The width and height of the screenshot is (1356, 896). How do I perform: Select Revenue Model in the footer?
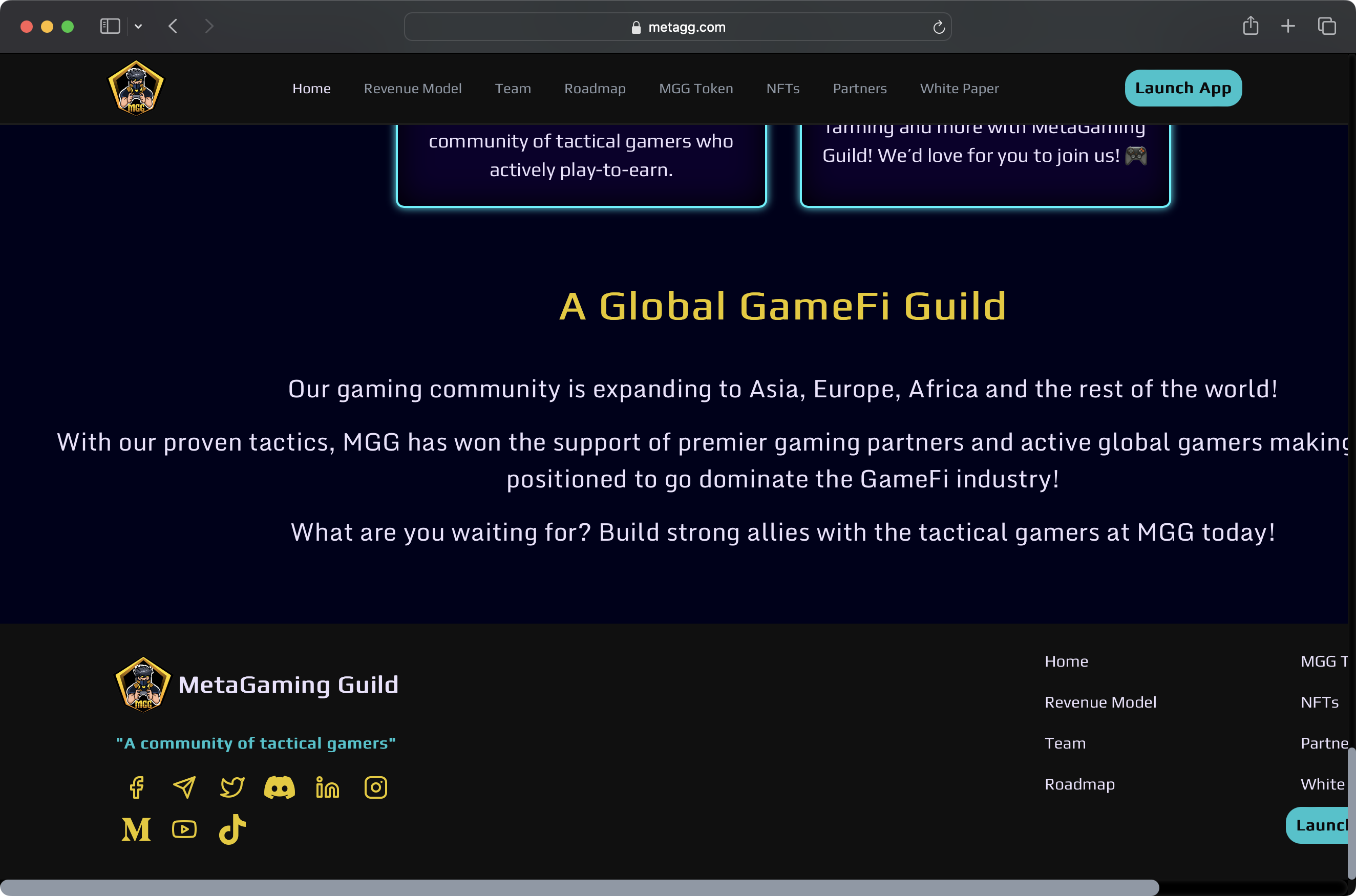pyautogui.click(x=1100, y=702)
